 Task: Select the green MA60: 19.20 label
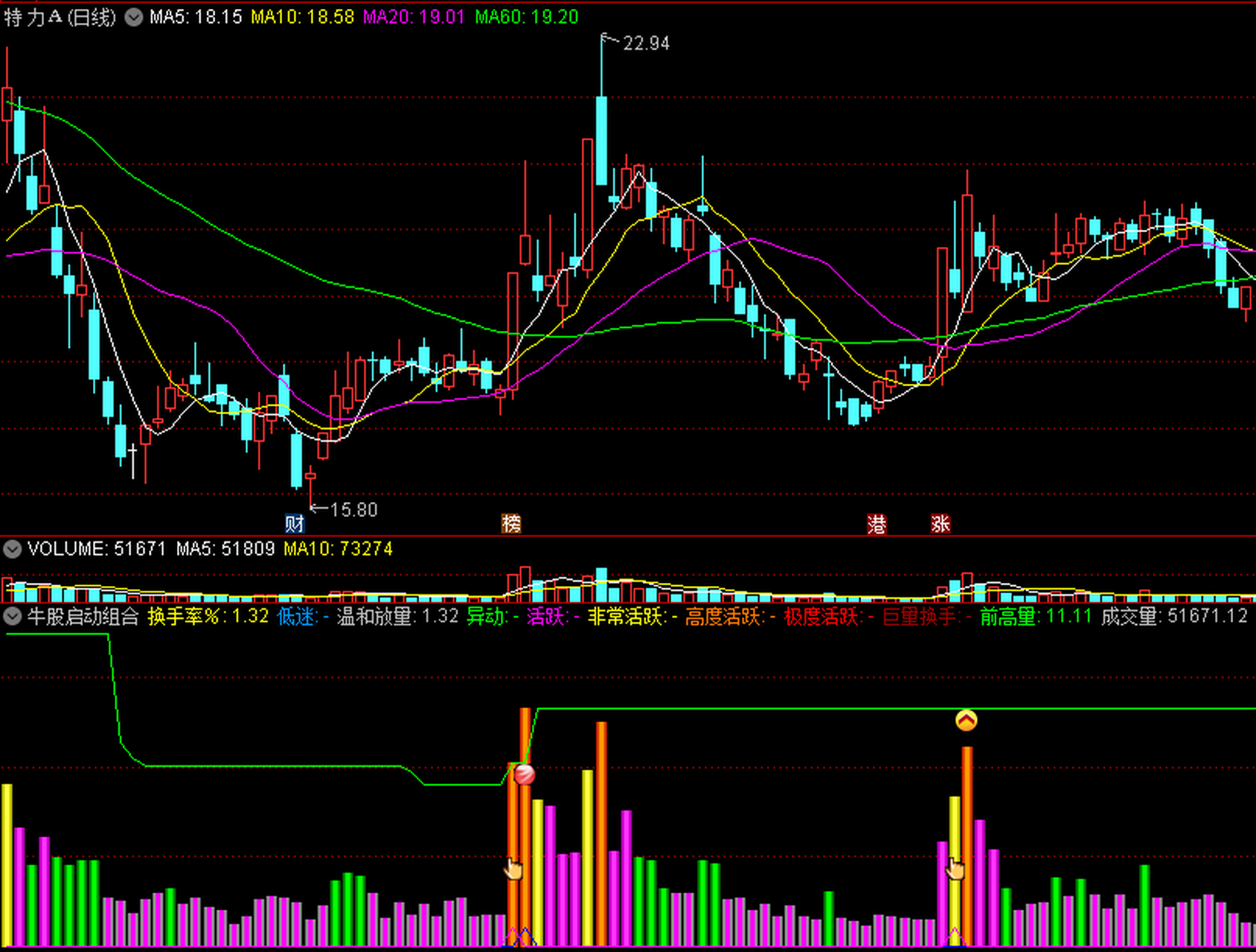[x=526, y=17]
